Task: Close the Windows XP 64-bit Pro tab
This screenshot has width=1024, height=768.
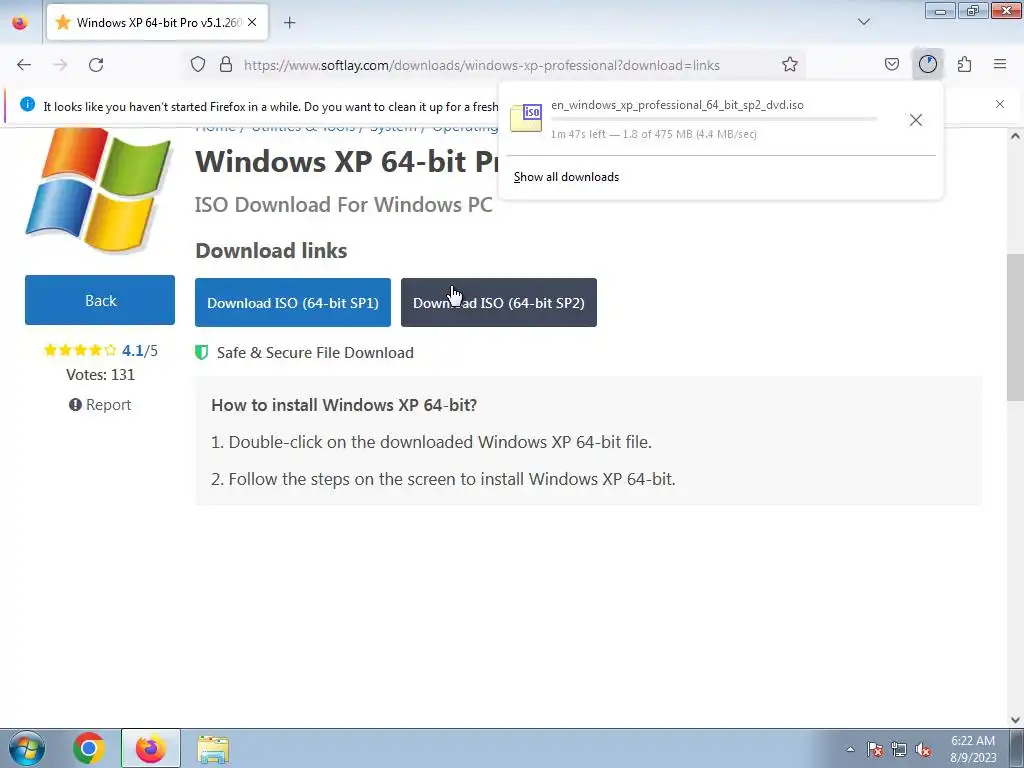Action: [x=252, y=22]
